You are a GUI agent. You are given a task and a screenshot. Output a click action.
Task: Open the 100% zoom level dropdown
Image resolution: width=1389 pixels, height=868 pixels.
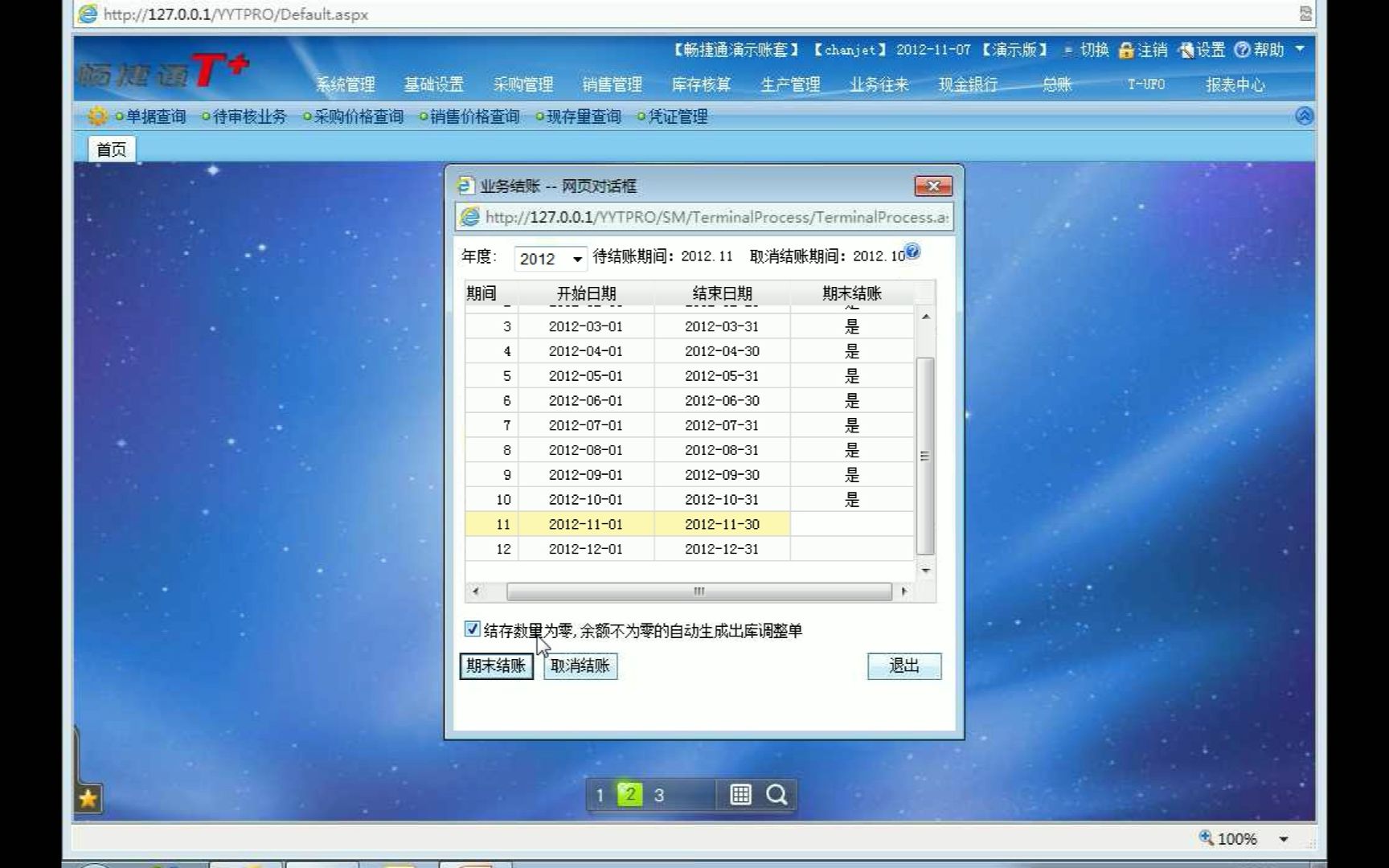pos(1285,838)
